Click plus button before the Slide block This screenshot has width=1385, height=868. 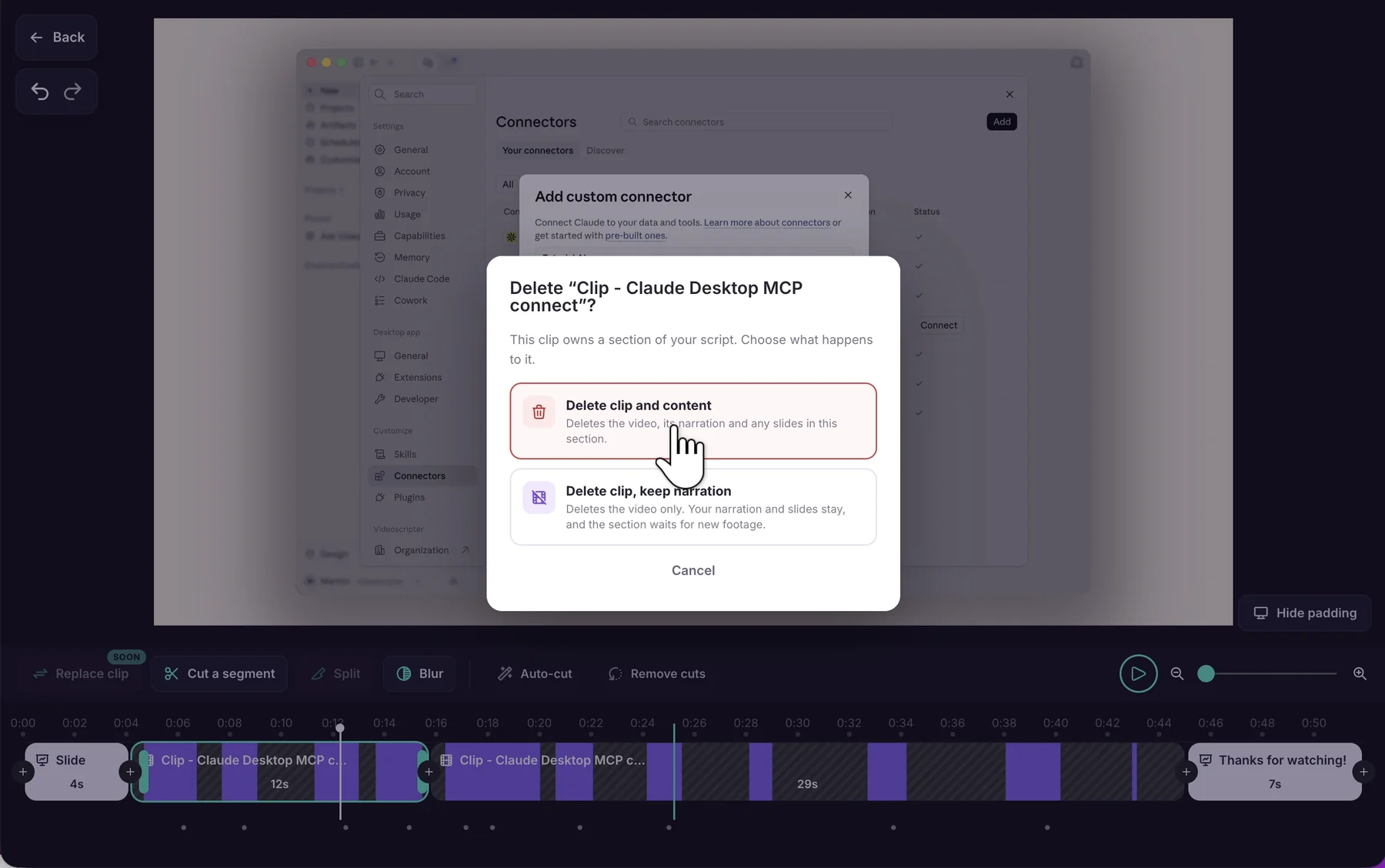[x=23, y=771]
